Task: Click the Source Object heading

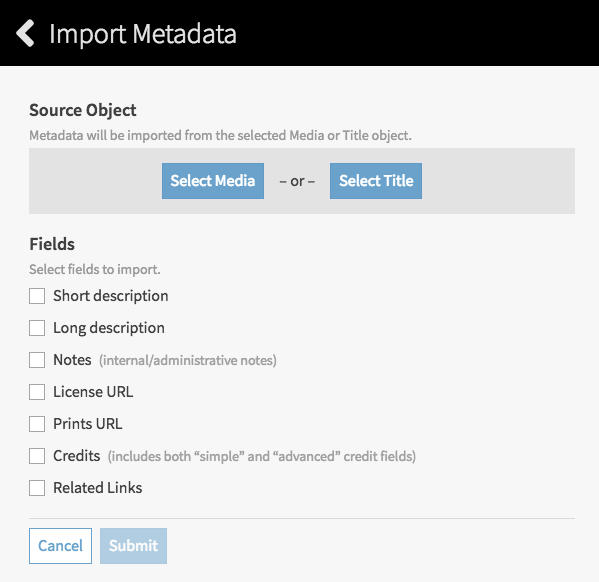Action: (83, 110)
